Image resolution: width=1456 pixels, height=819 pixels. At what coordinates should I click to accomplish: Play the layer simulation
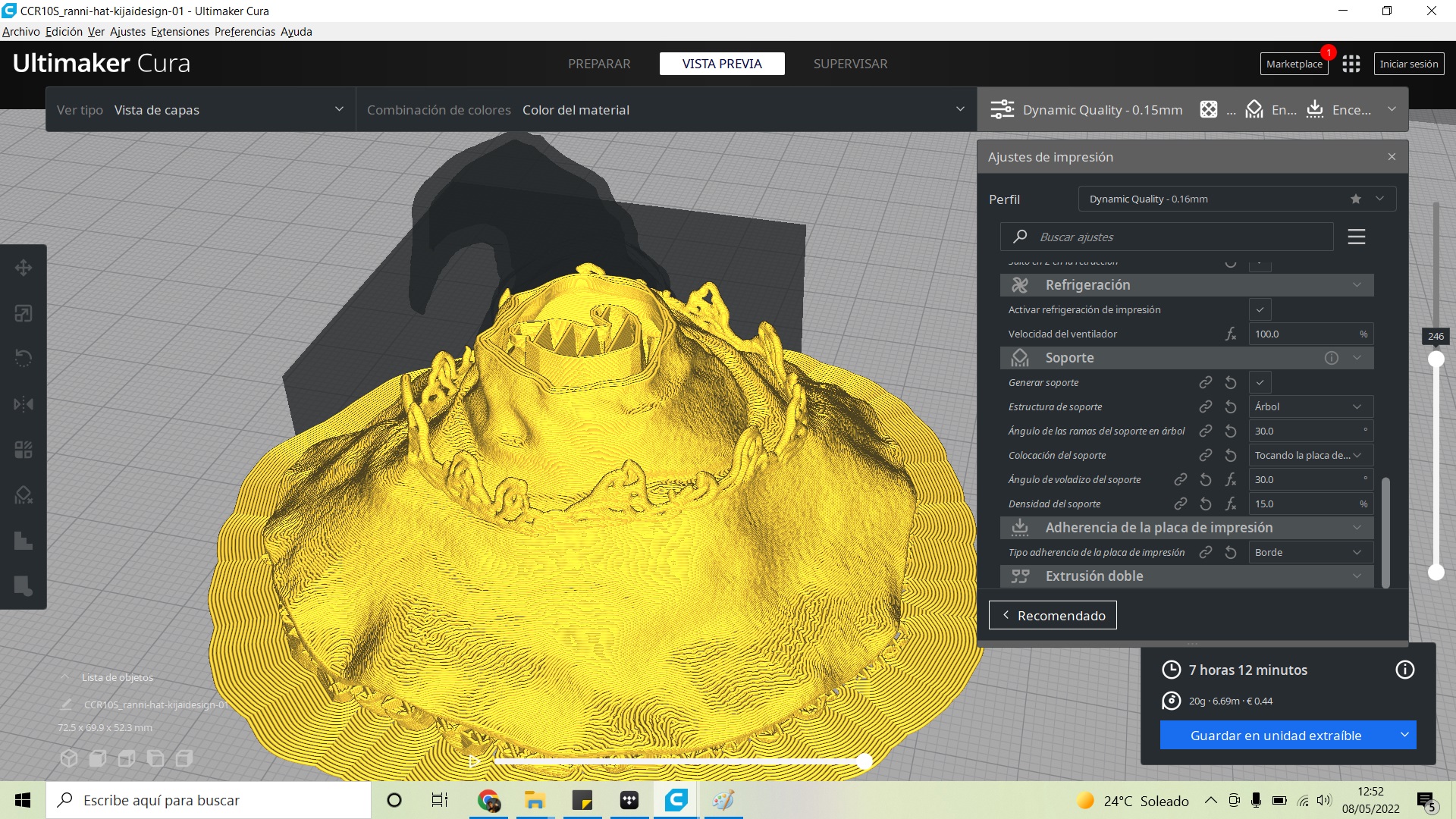(x=474, y=761)
